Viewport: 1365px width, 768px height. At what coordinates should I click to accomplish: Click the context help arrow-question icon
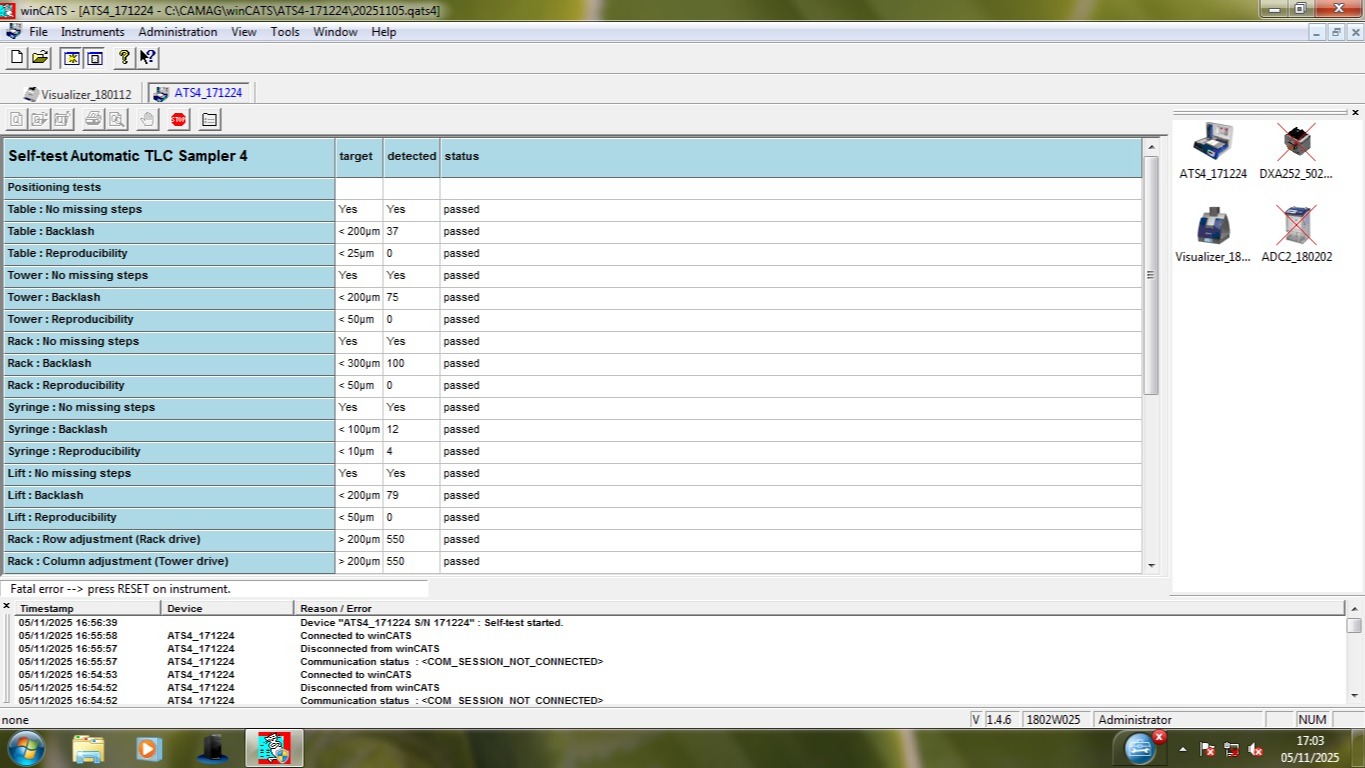pos(147,58)
